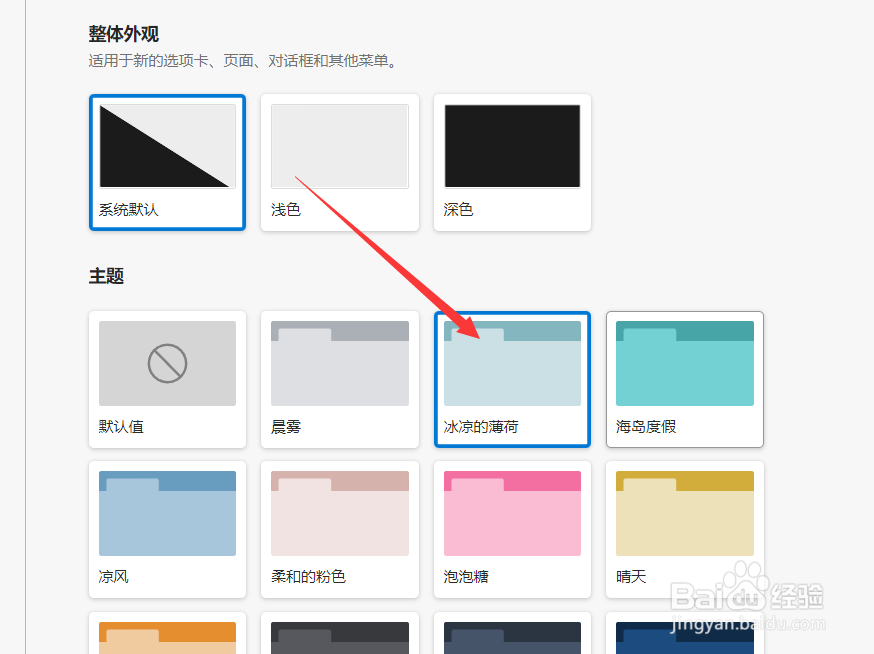Apply the 冰凉的薄荷 theme
Screen dimensions: 874x654
point(512,379)
